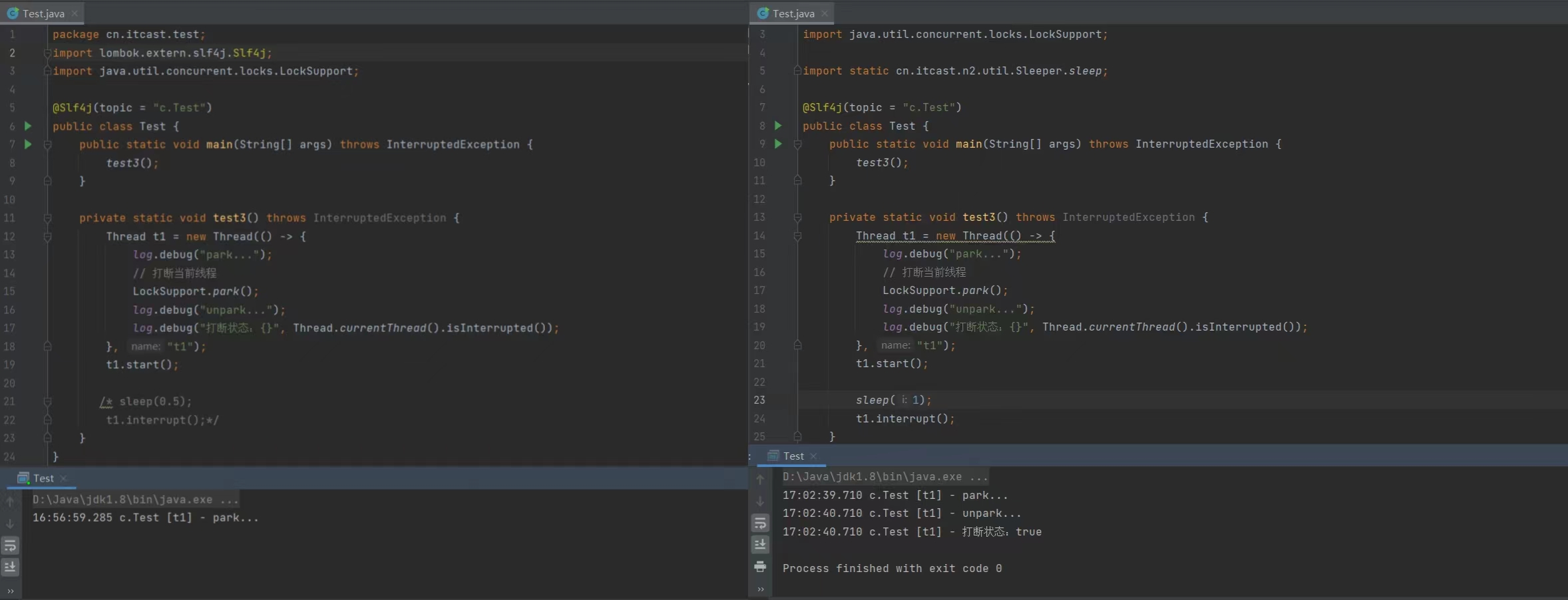Viewport: 1568px width, 600px height.
Task: Click sleep(1) call on right line 23
Action: point(893,400)
